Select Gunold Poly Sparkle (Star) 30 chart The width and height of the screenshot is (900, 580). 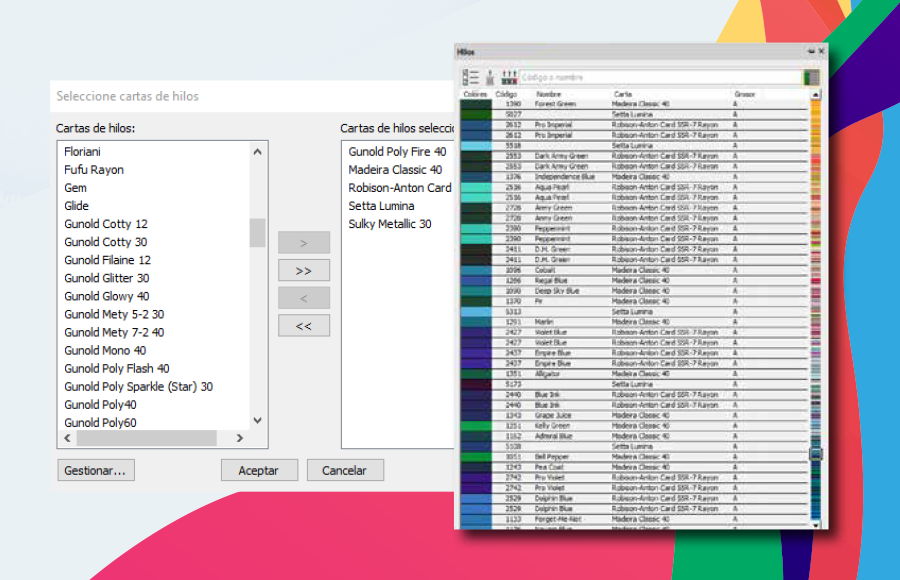pos(138,386)
